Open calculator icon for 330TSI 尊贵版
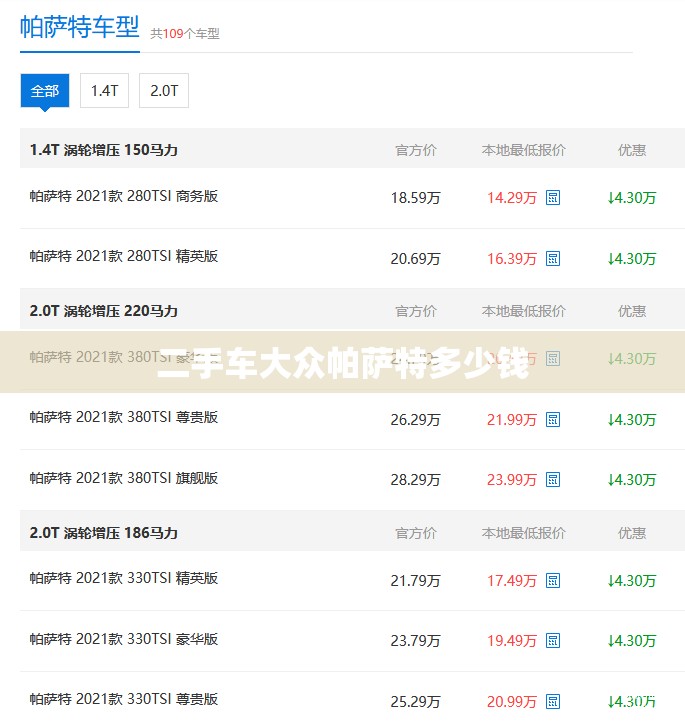This screenshot has height=725, width=685. coord(553,701)
